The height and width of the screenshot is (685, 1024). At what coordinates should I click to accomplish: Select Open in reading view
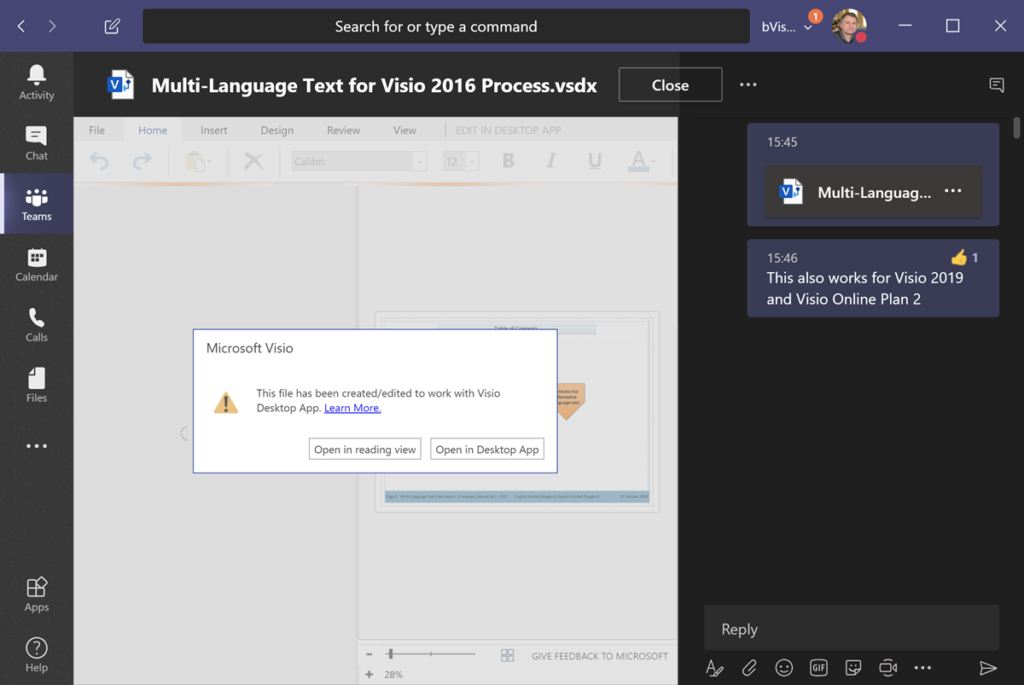click(x=365, y=448)
